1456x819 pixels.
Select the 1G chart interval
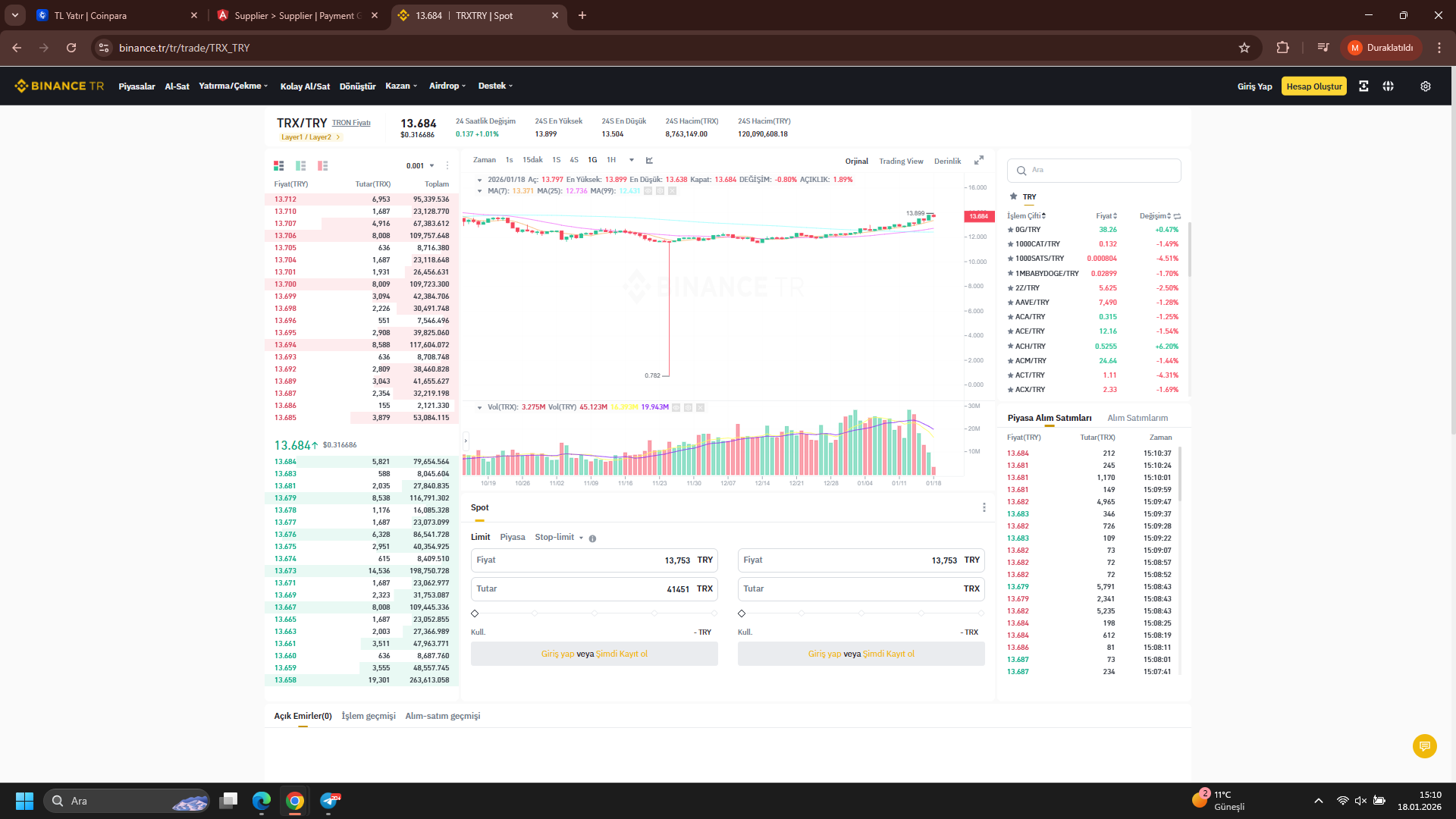(592, 160)
